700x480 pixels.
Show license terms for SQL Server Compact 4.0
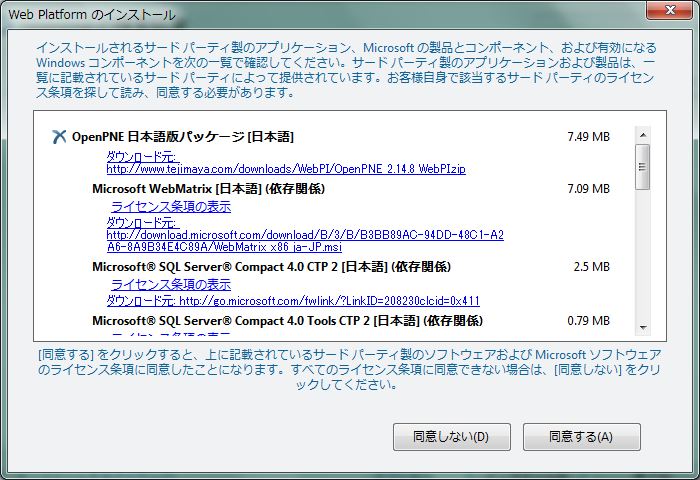pos(170,284)
